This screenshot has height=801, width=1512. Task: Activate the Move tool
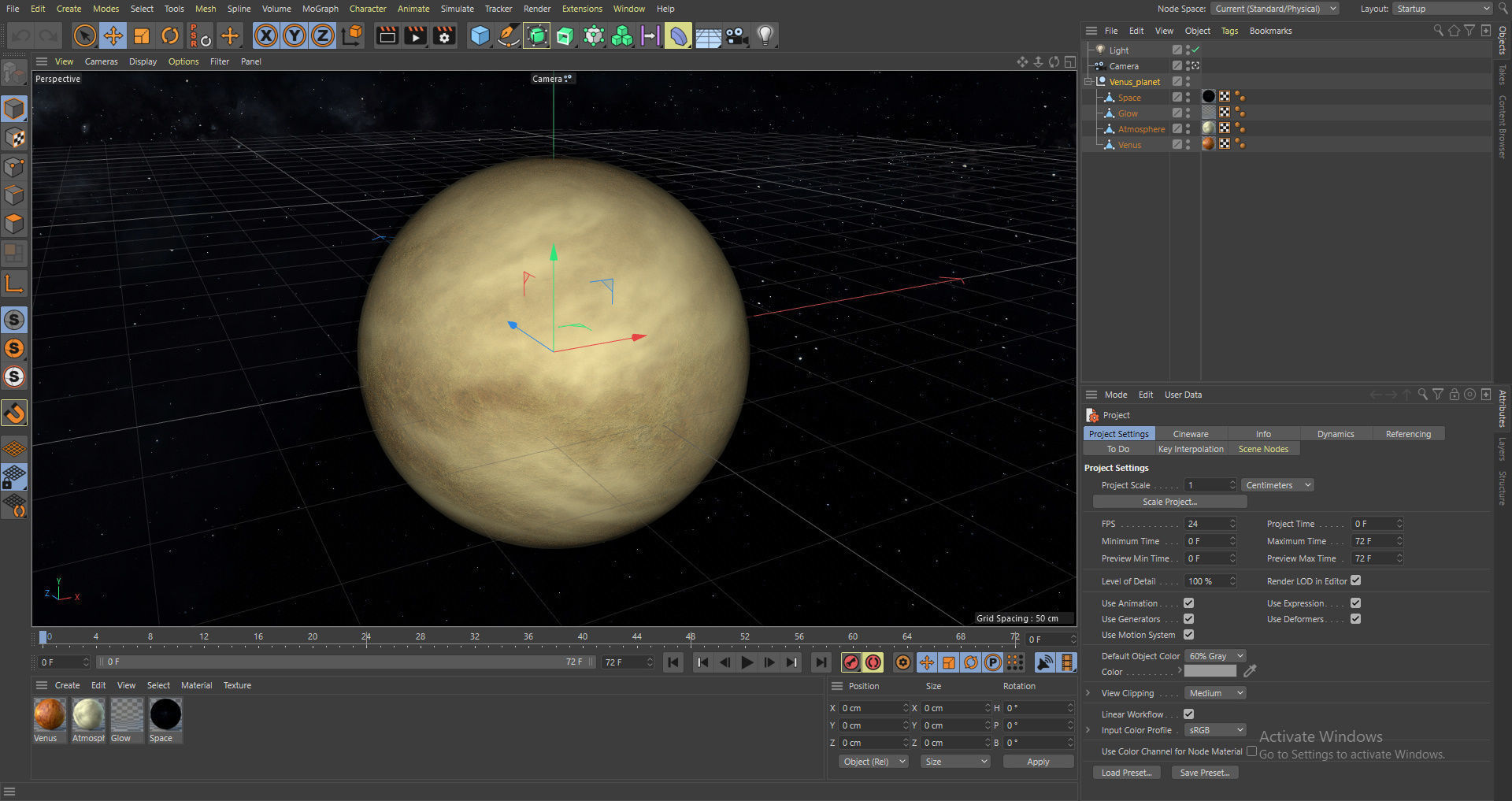(113, 35)
